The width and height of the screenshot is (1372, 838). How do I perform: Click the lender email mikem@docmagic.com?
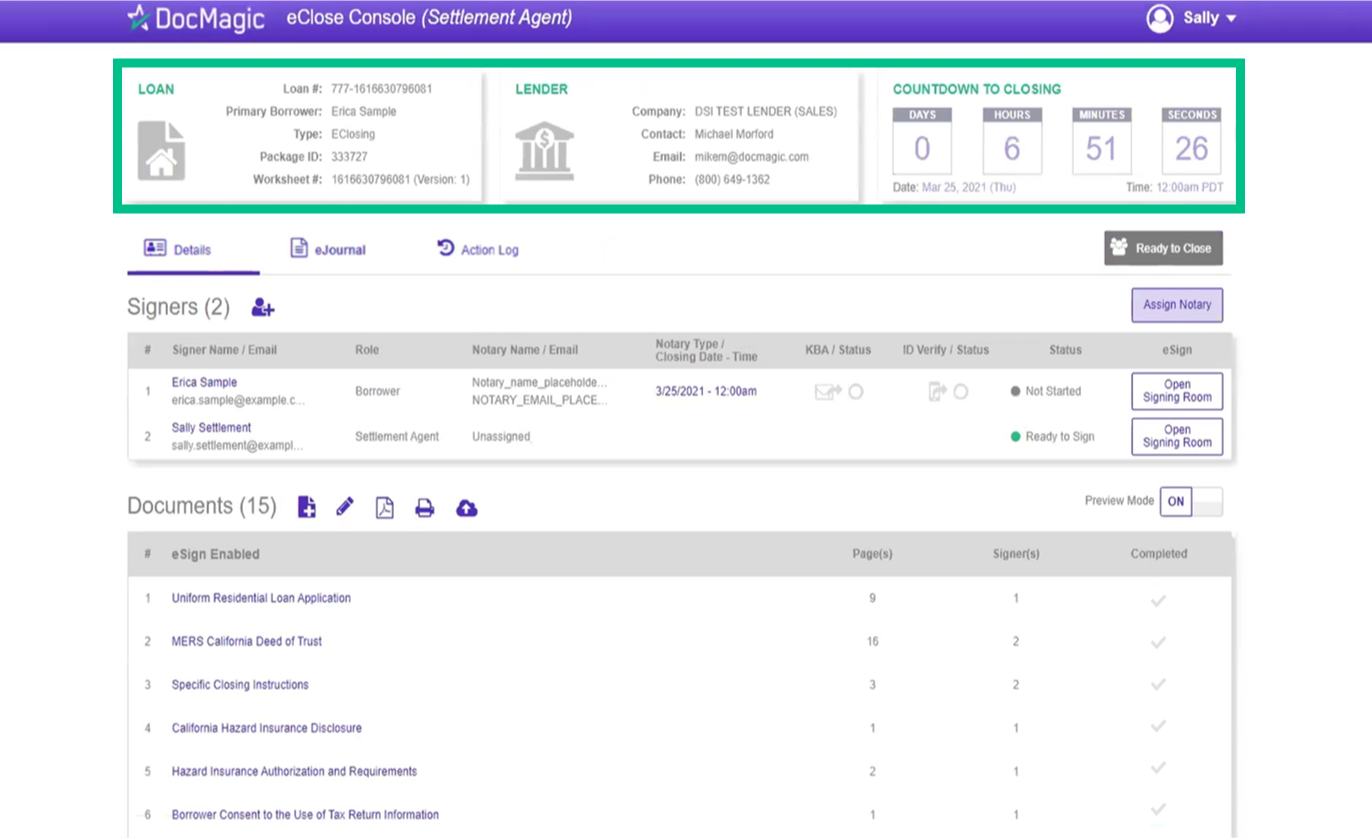tap(752, 157)
